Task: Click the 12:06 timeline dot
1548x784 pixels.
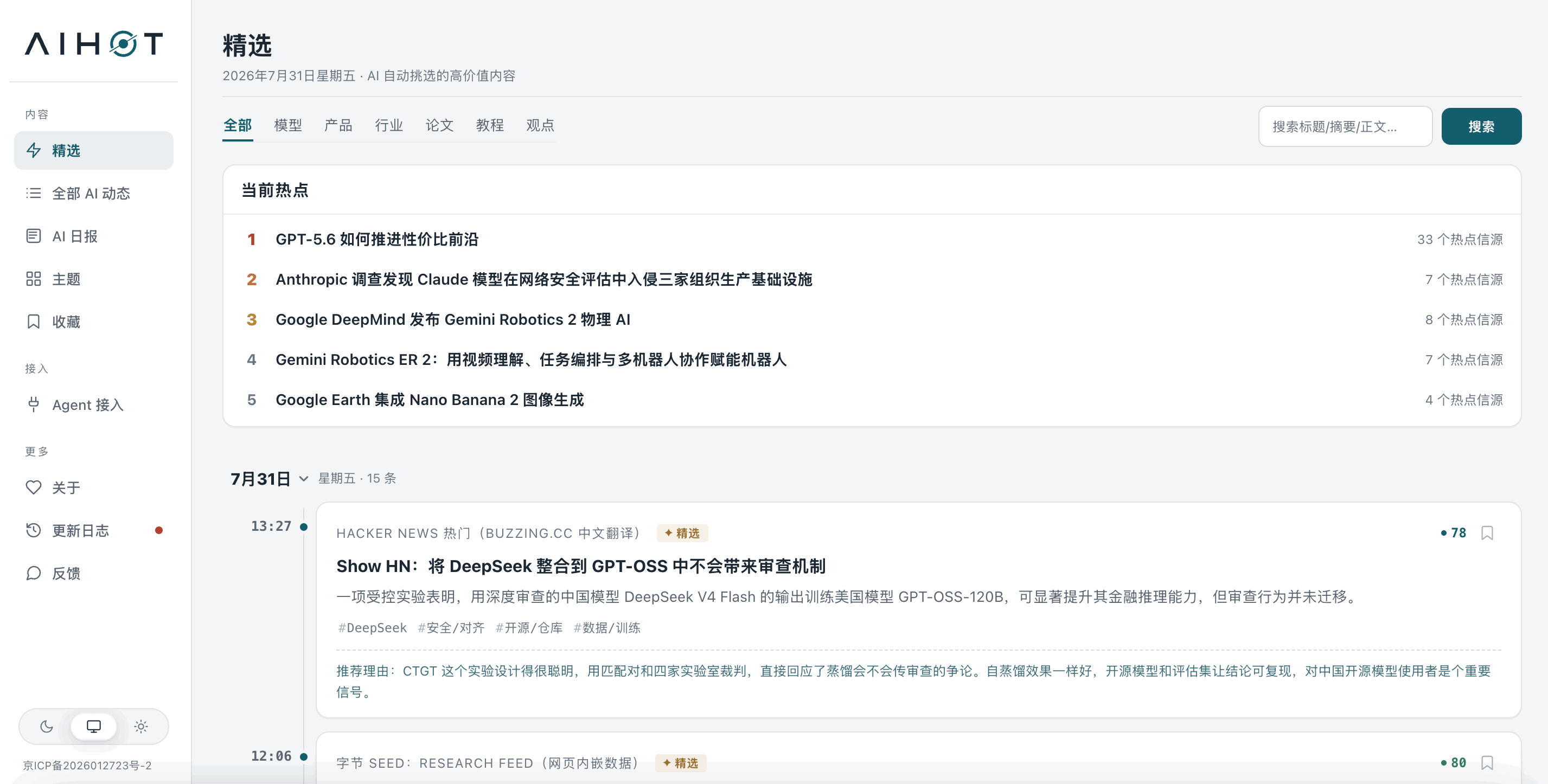Action: tap(303, 756)
